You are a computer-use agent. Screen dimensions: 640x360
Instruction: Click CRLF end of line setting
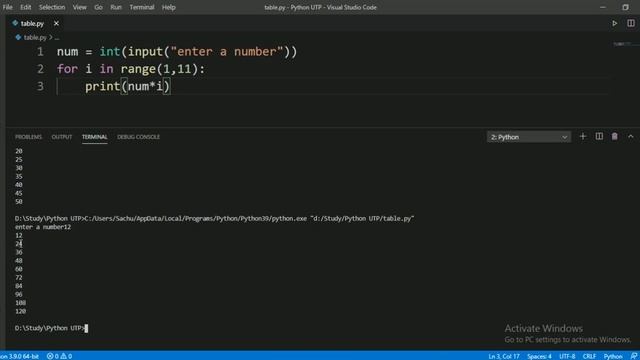point(589,356)
